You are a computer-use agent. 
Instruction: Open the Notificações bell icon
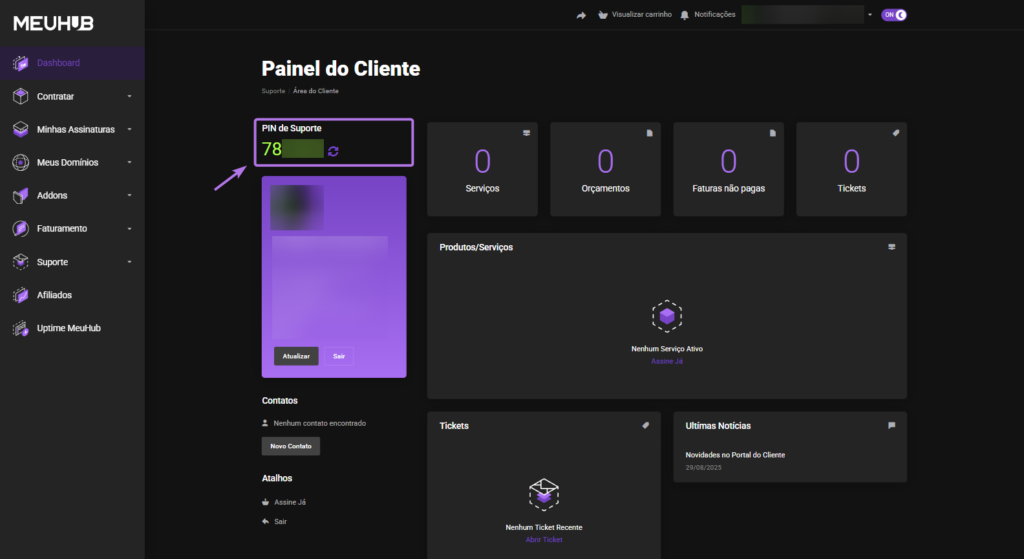click(685, 15)
